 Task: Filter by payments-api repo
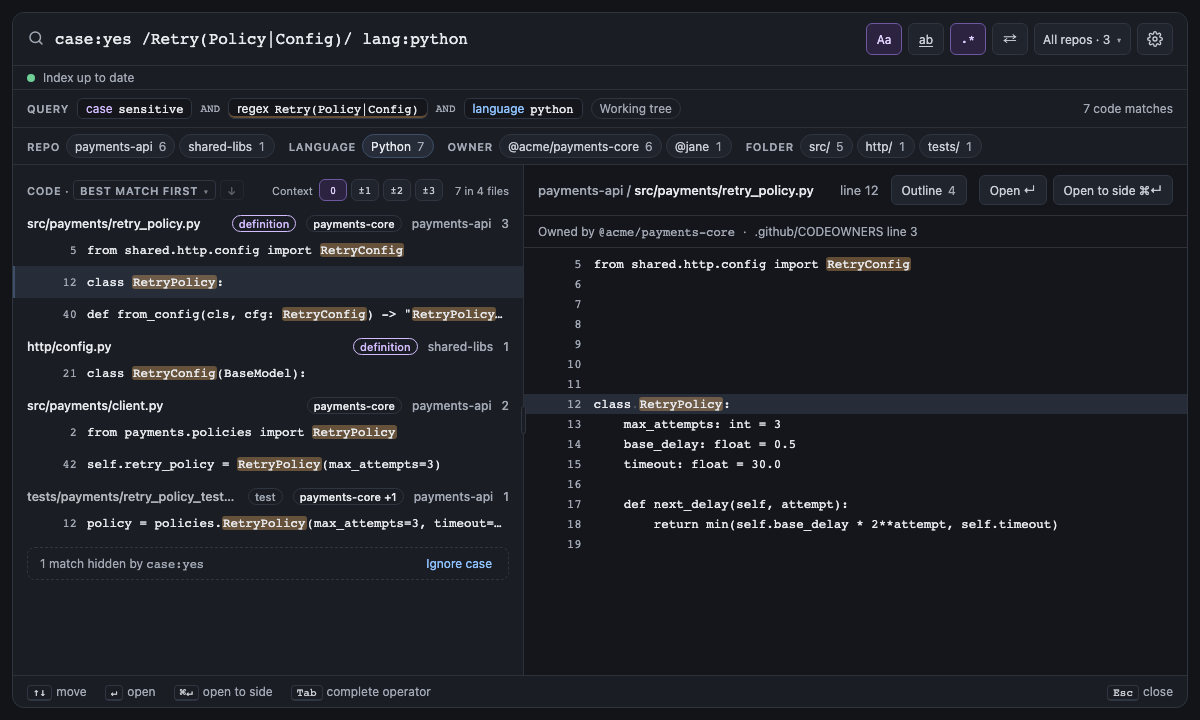[x=120, y=146]
